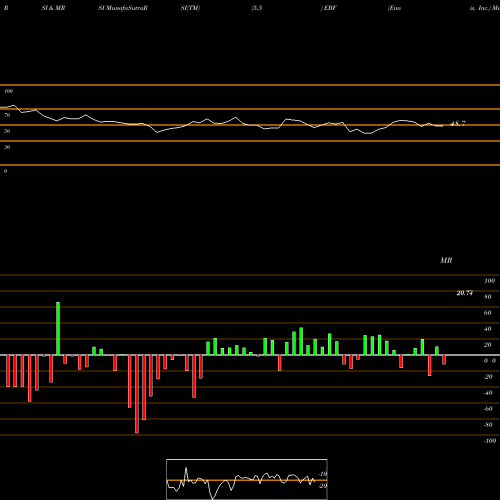The width and height of the screenshot is (500, 500).
Task: Click the '-20' label in mini chart
Action: tap(323, 486)
